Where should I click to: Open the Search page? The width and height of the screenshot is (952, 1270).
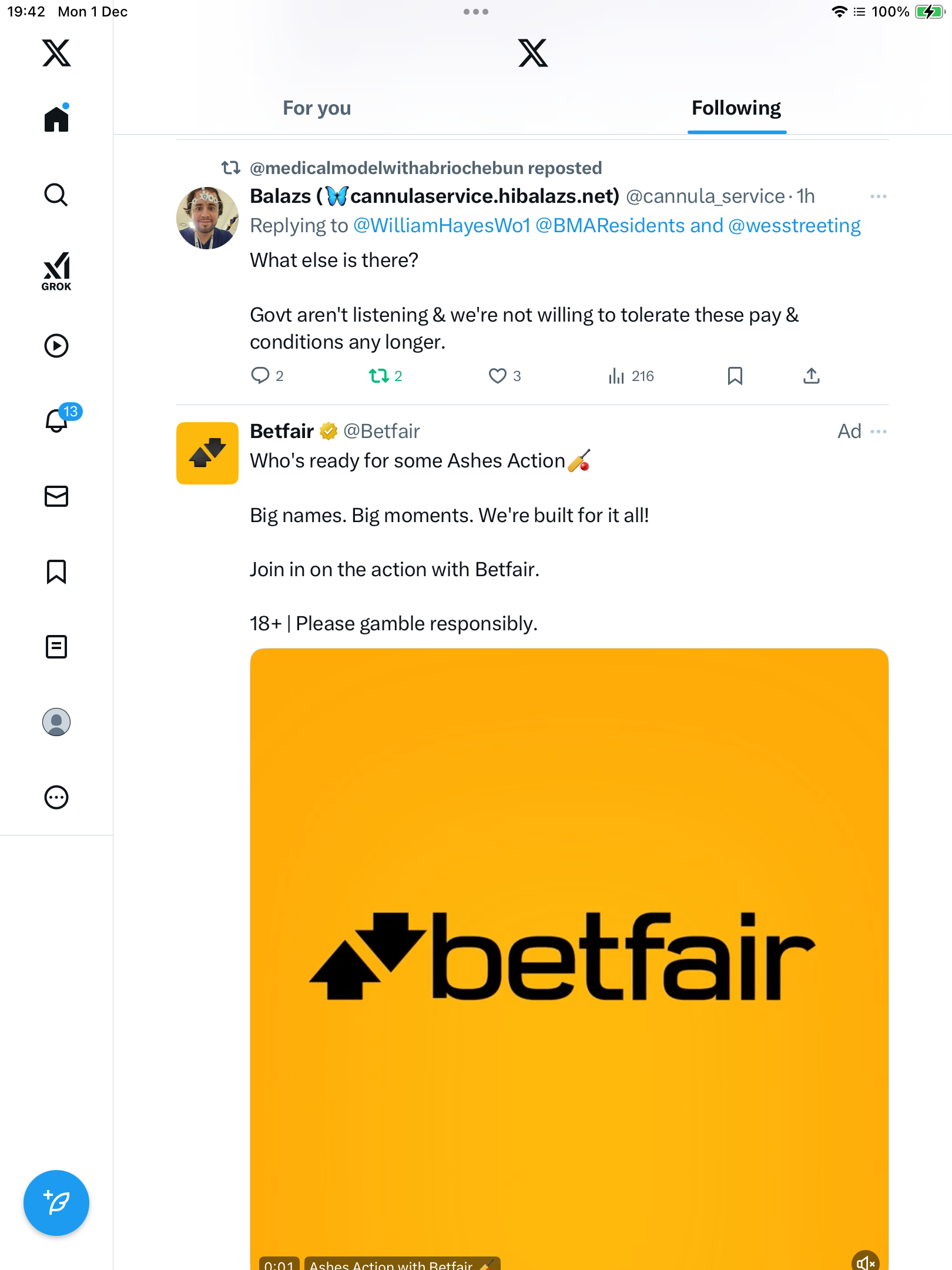[x=56, y=195]
